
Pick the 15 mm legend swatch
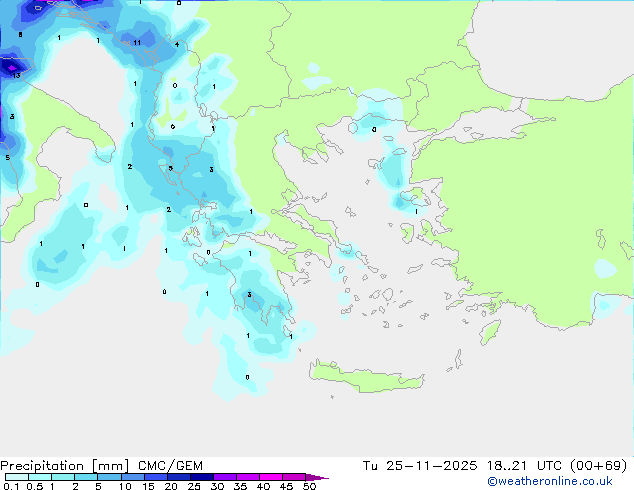coord(155,477)
